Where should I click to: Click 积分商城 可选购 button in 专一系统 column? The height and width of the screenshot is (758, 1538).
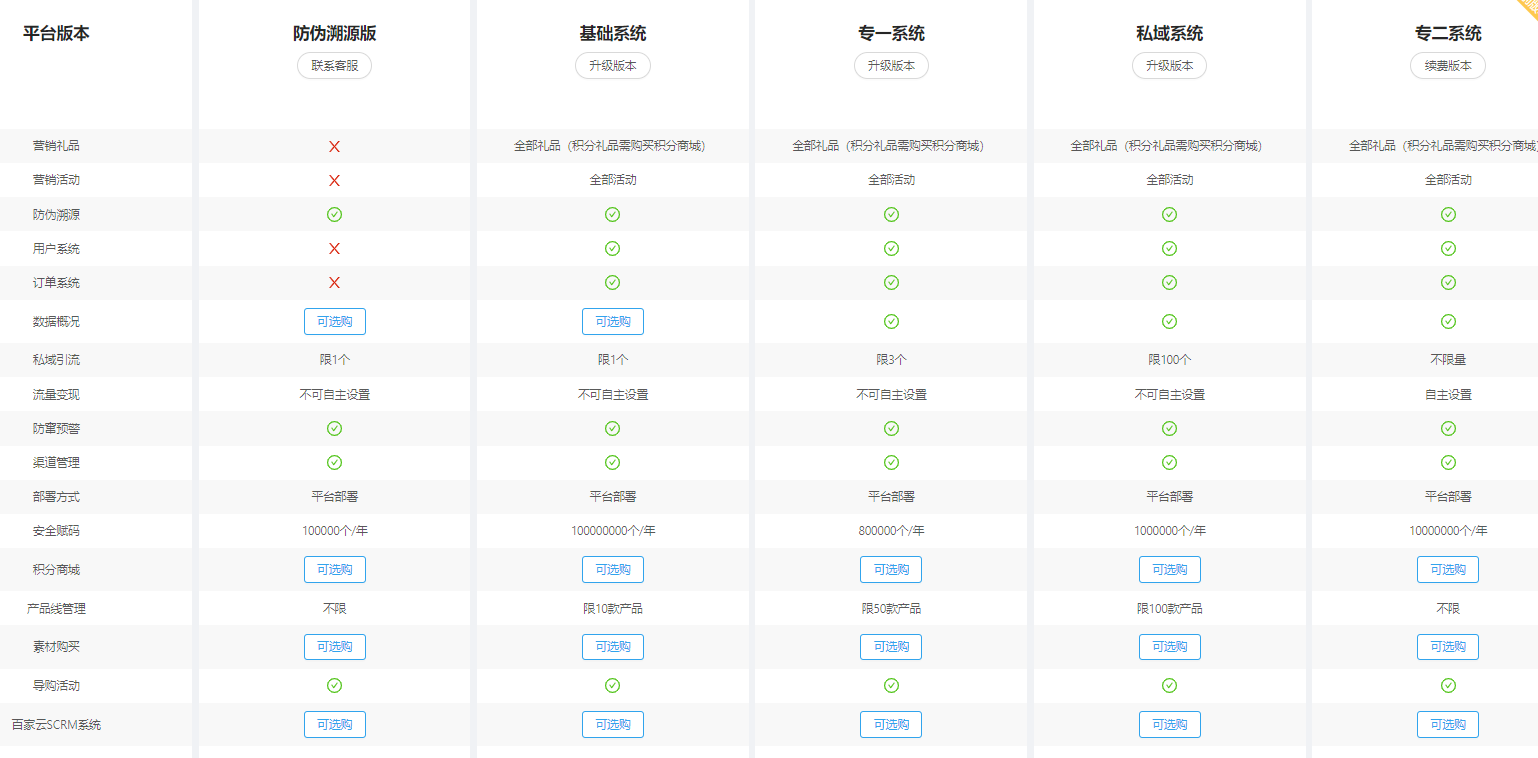[x=891, y=569]
